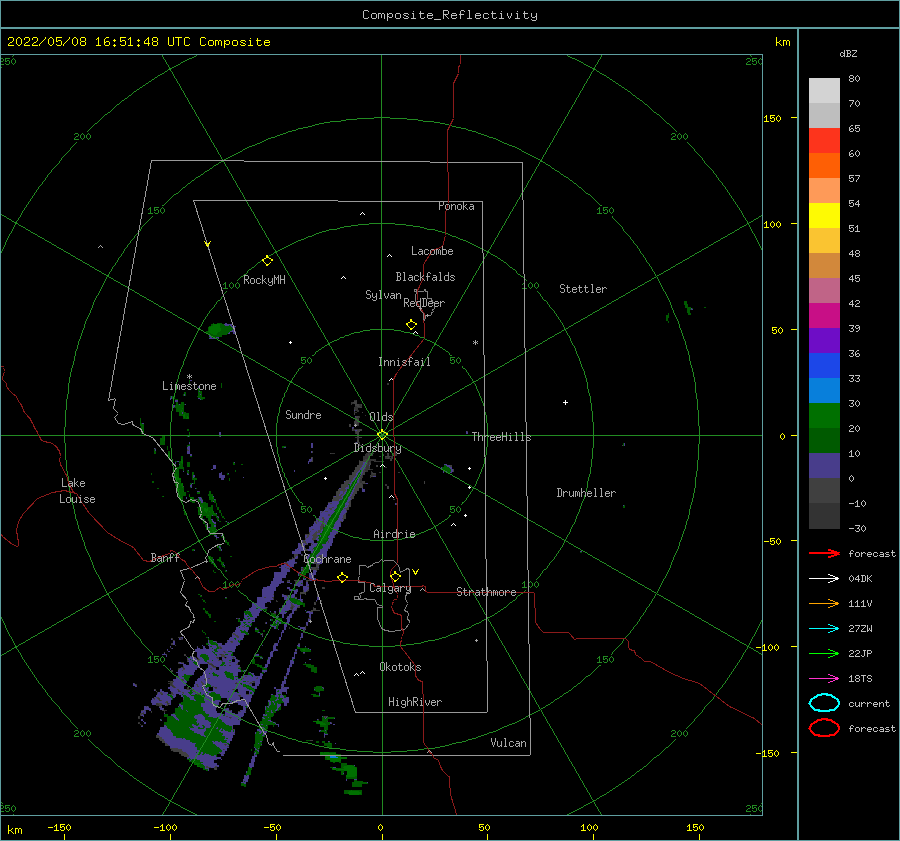
Task: Pick the green swatch between 30 and 20 dBZ
Action: (824, 416)
